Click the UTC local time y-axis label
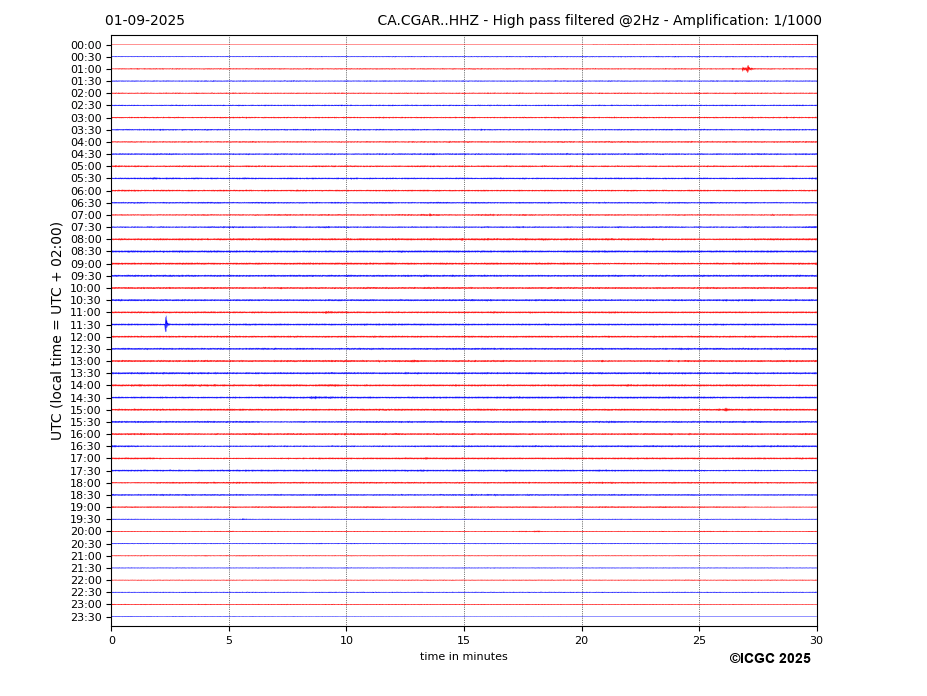This screenshot has height=696, width=927. tap(56, 331)
